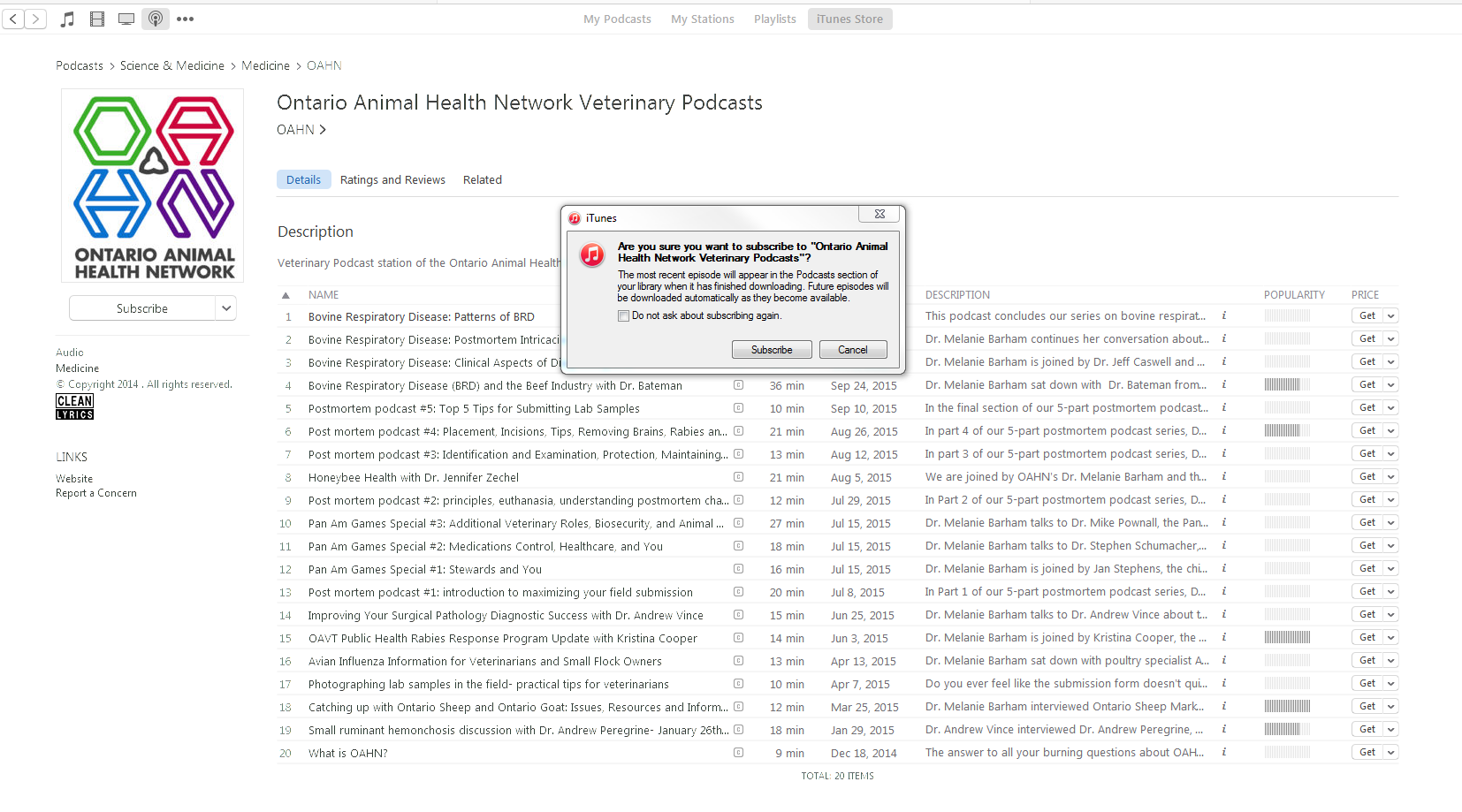
Task: Show info for Bovine Respiratory Disease: Patterns episode
Action: 1223,315
